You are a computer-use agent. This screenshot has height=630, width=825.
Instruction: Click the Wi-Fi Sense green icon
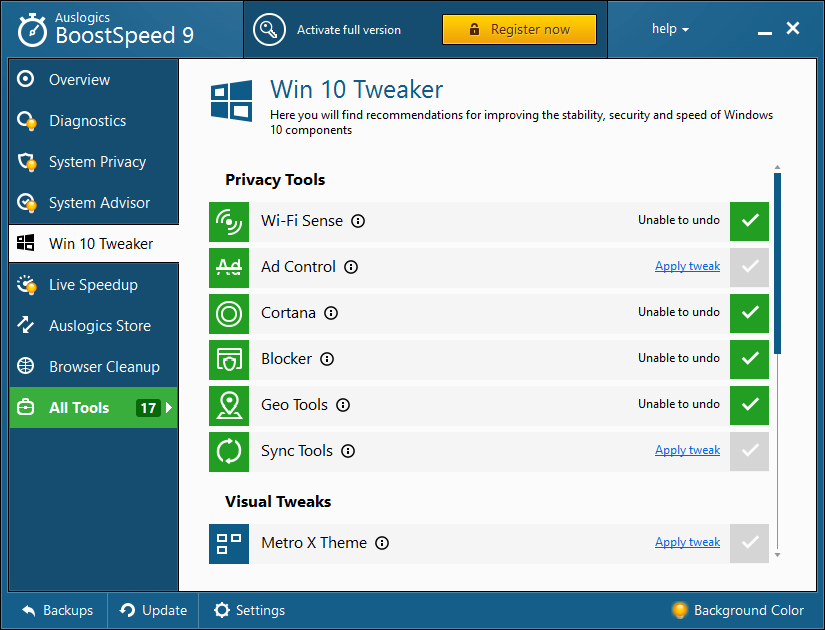tap(229, 222)
